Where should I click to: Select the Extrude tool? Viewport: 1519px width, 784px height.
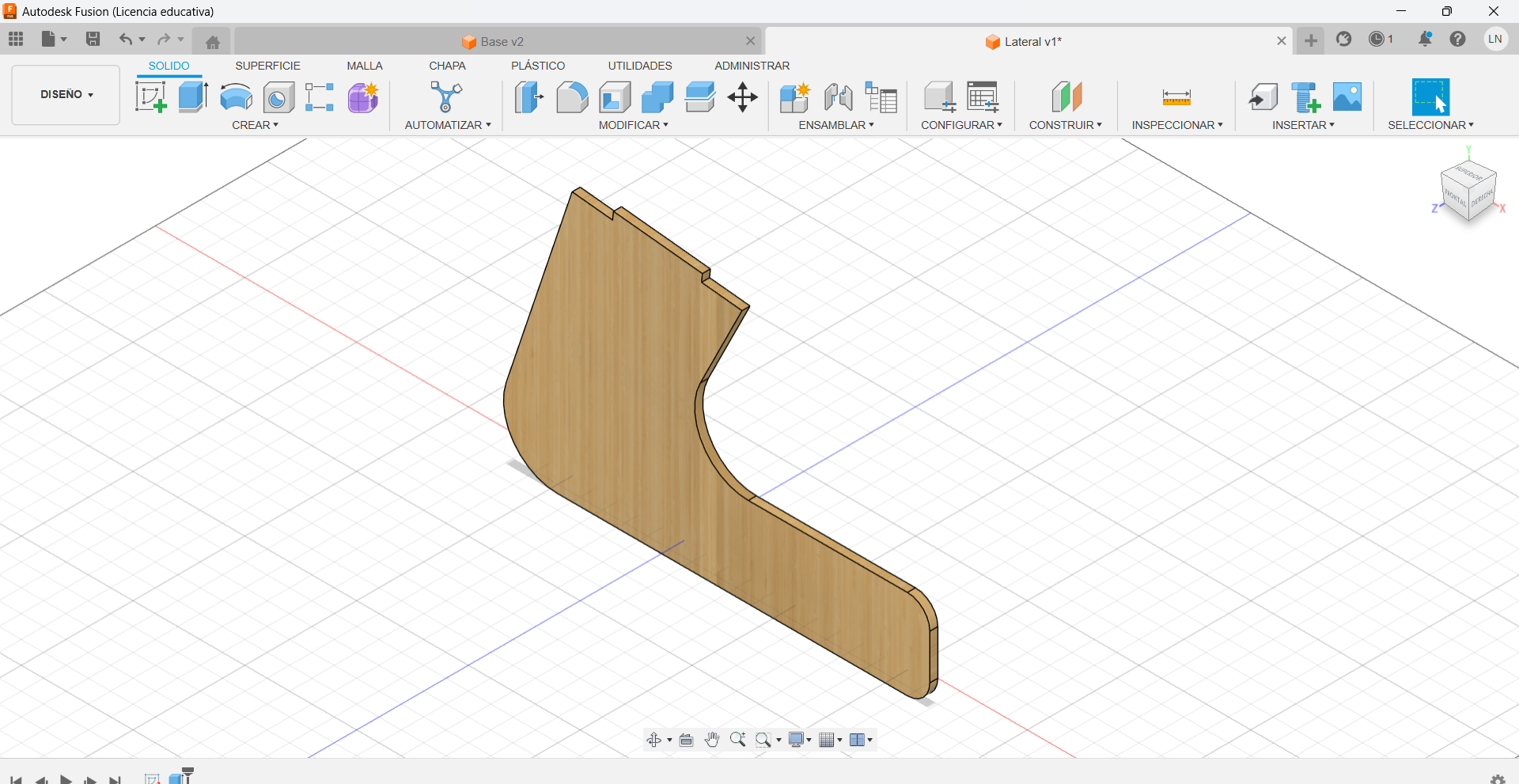193,97
